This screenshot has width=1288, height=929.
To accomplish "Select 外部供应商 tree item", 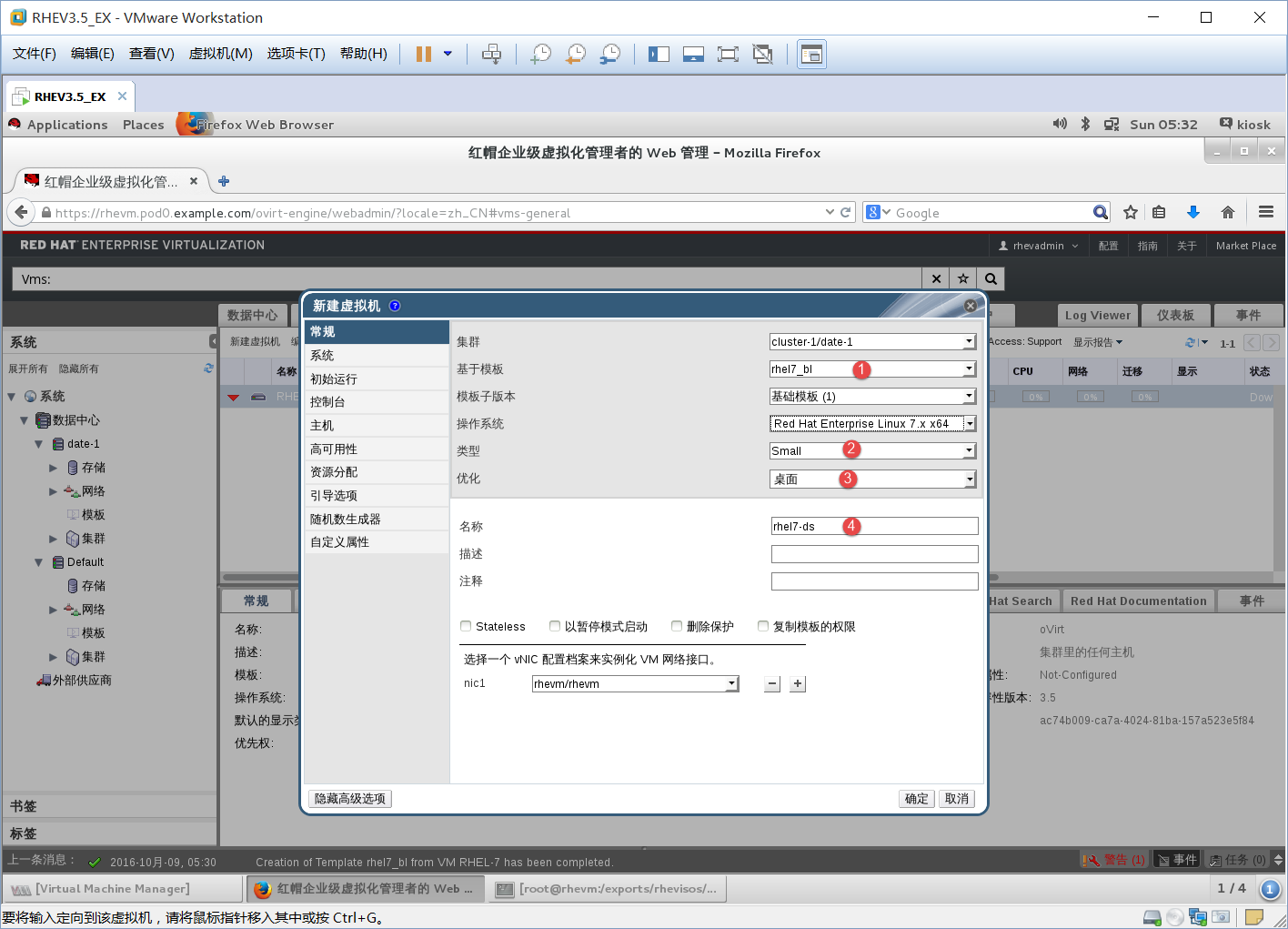I will click(x=75, y=681).
